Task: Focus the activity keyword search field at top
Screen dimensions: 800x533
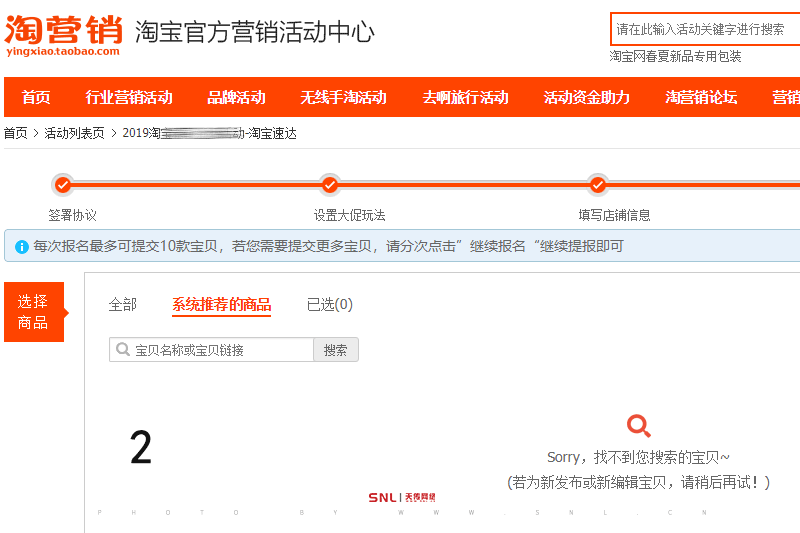Action: tap(705, 29)
